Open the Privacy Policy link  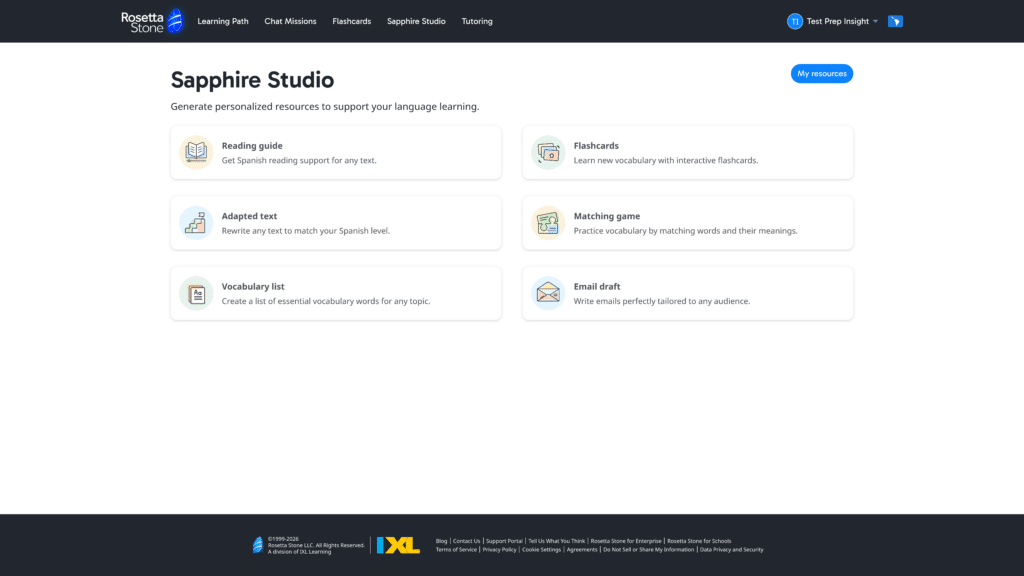(x=500, y=549)
